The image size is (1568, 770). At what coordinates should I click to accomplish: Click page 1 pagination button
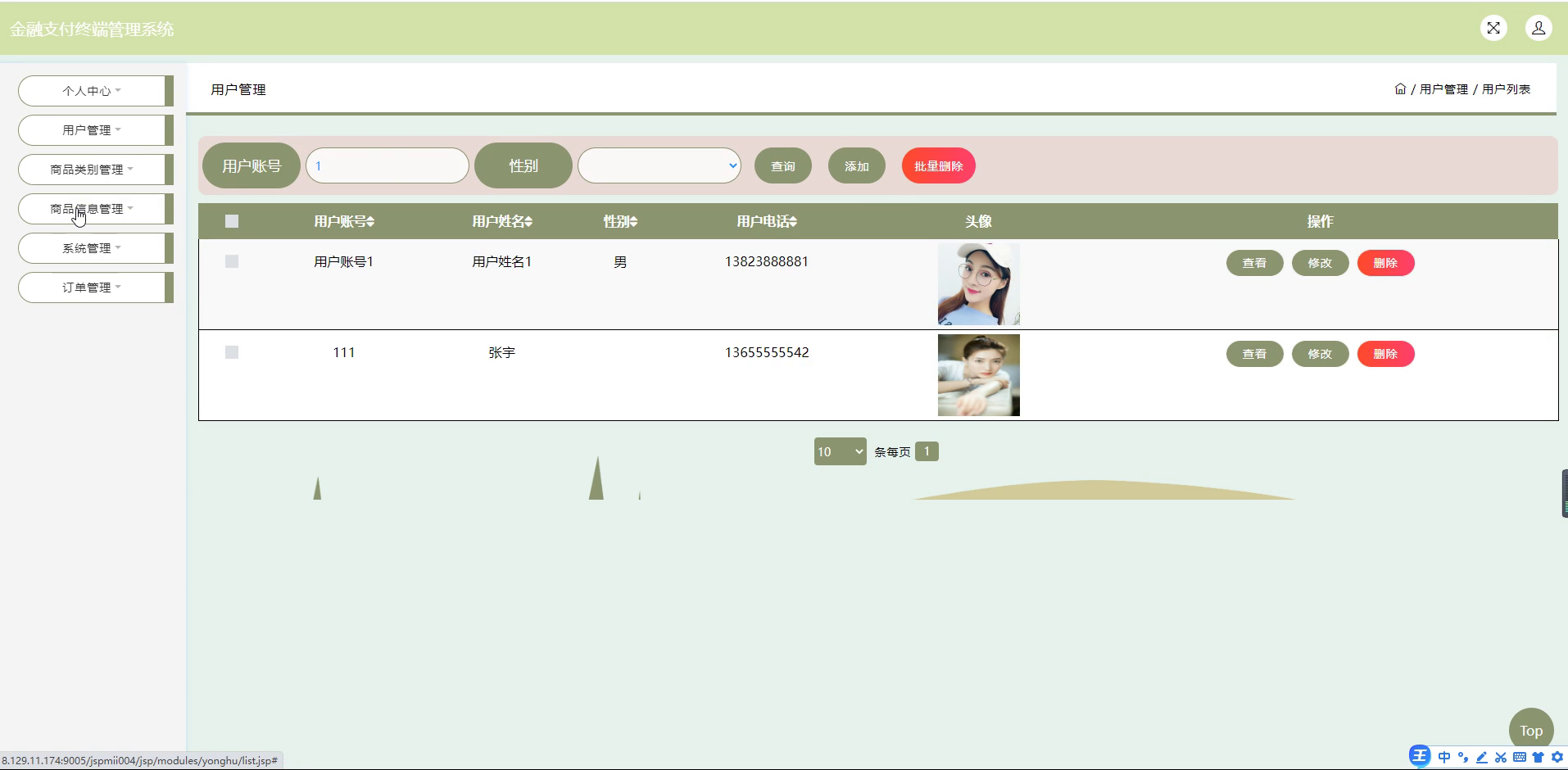(x=927, y=451)
